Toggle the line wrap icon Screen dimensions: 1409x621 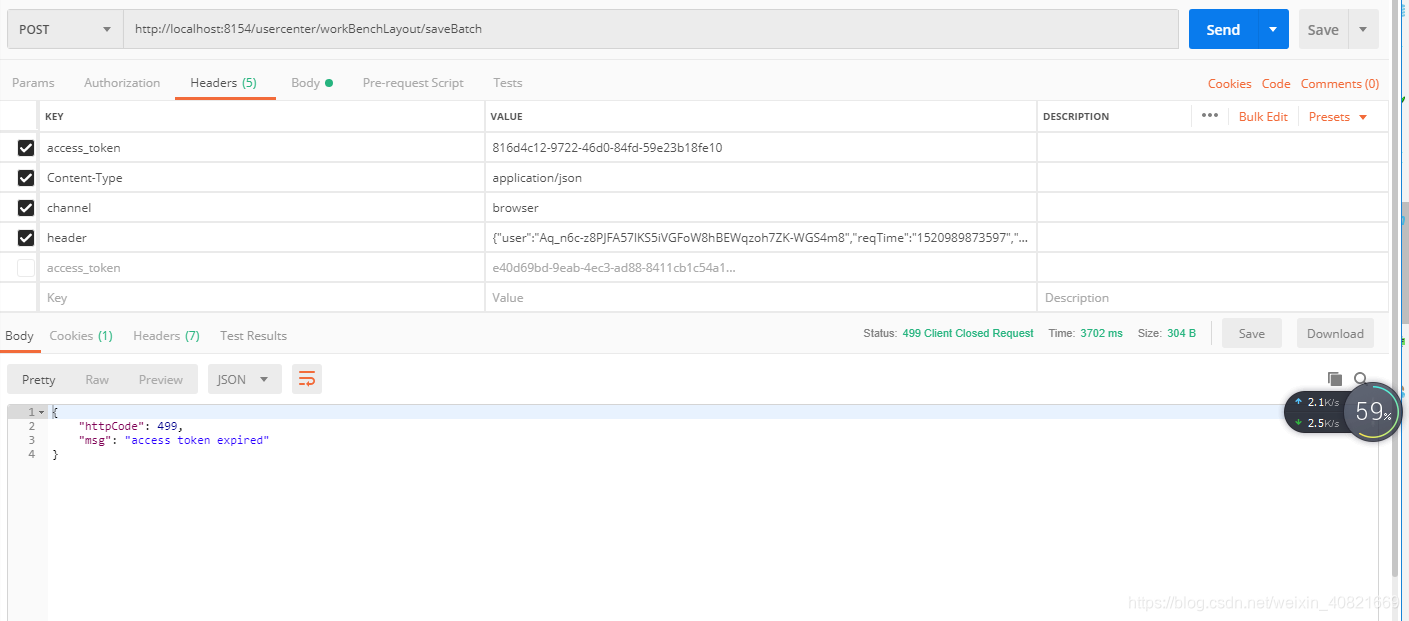click(307, 380)
